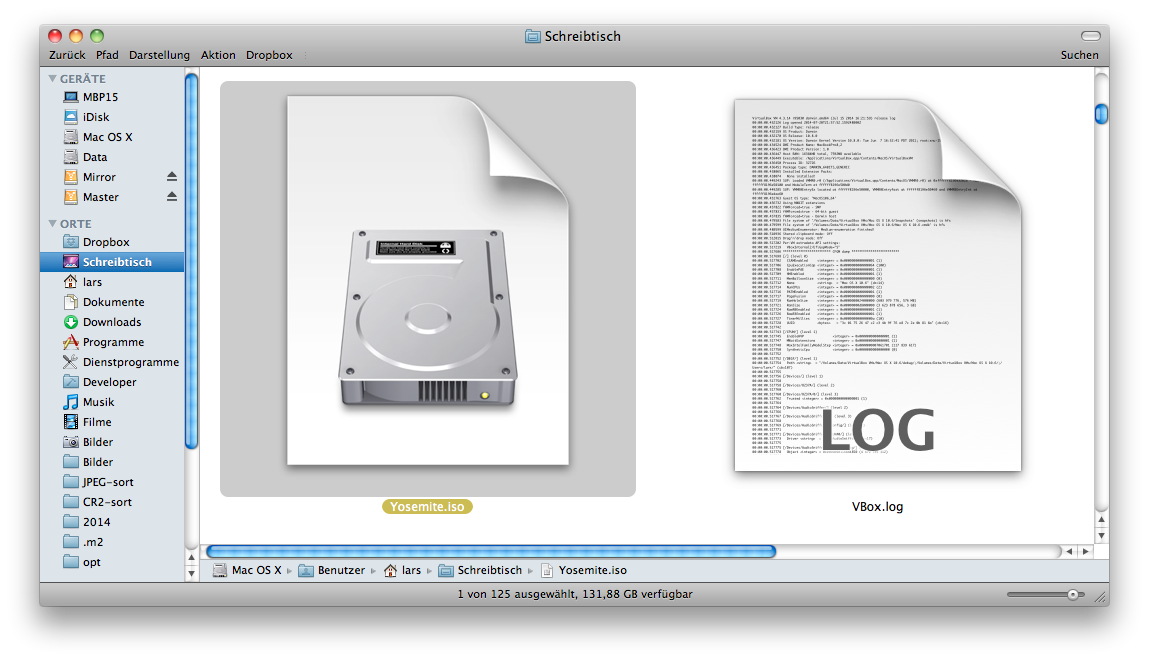The image size is (1149, 661).
Task: Click horizontal scrollbar left arrow
Action: pos(1070,551)
